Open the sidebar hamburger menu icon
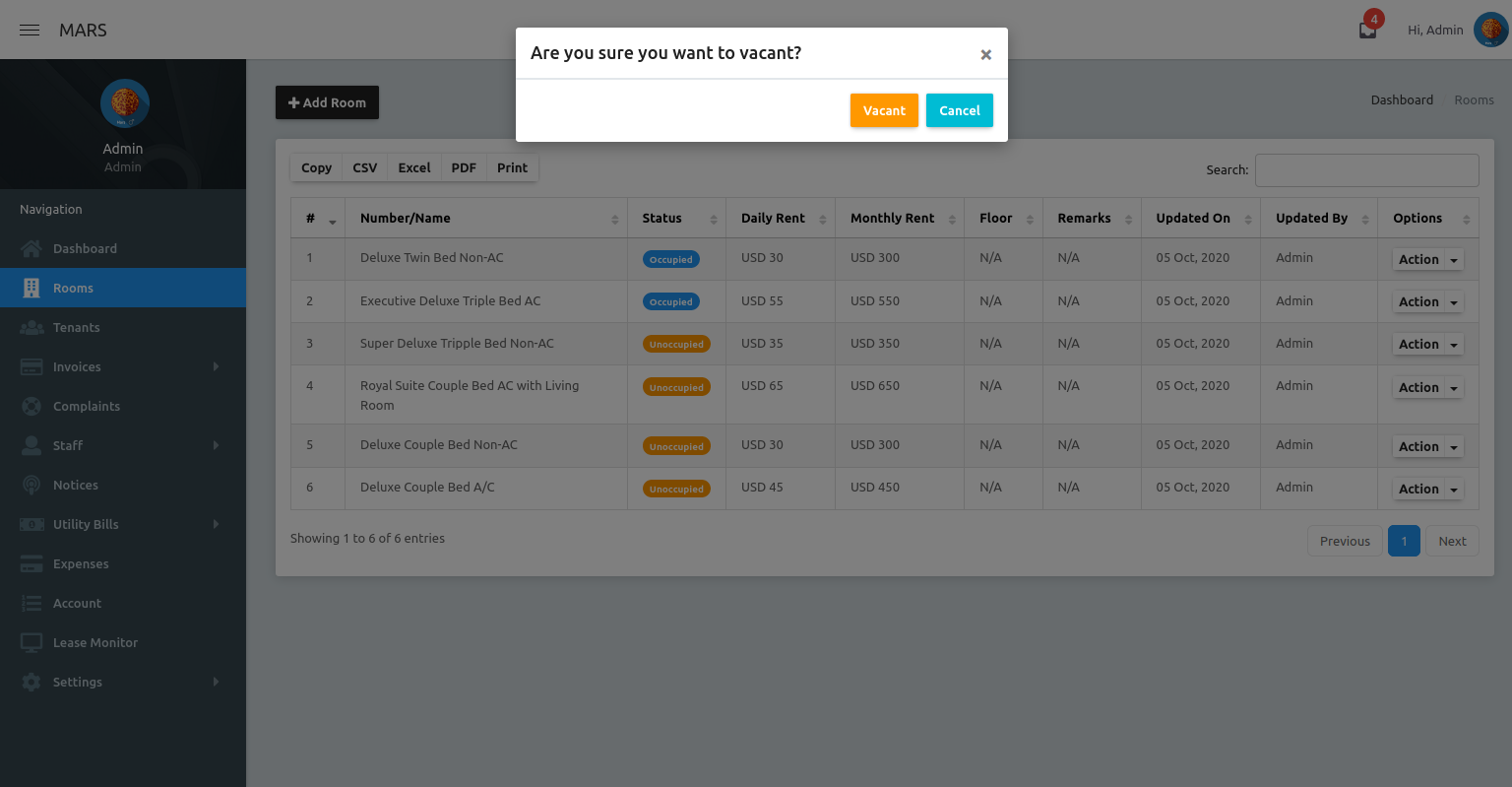This screenshot has height=787, width=1512. click(x=29, y=30)
